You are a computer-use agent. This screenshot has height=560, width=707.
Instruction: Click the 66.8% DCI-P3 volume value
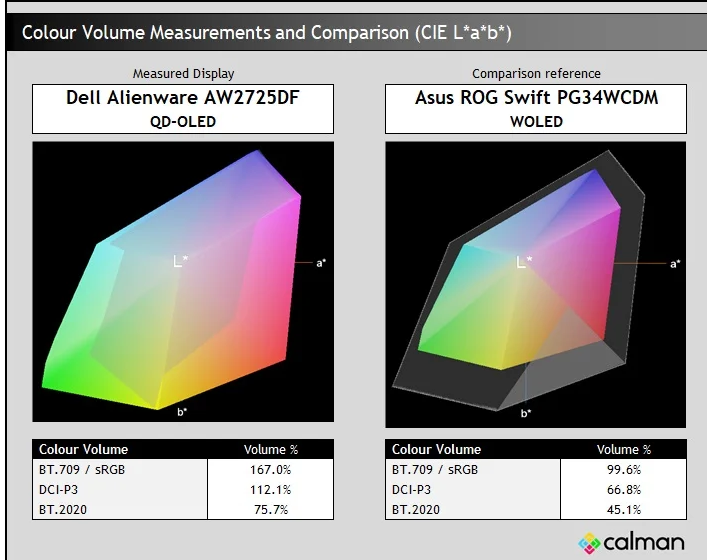[624, 490]
